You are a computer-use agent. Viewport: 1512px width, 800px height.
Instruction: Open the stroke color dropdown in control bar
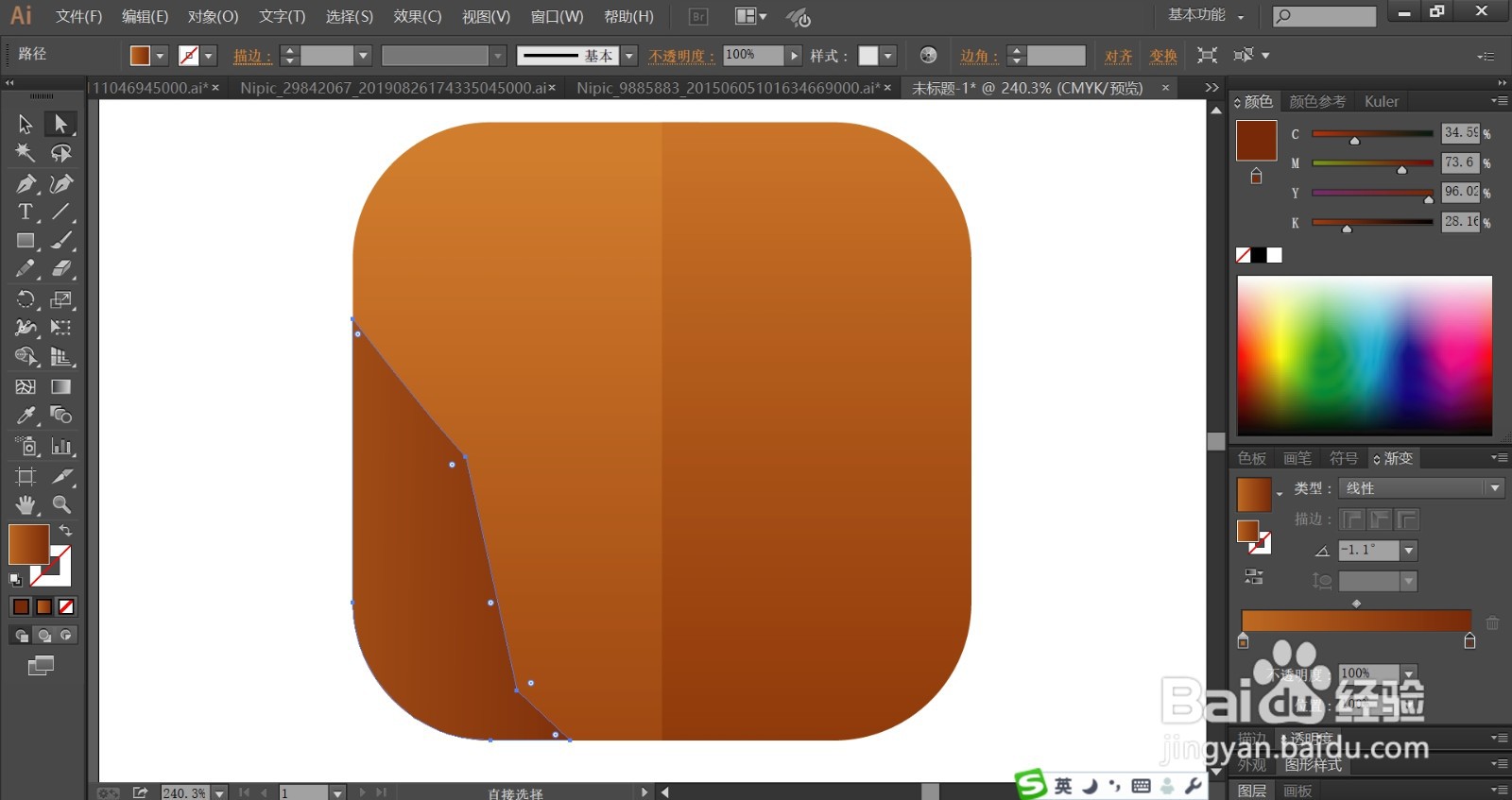(x=209, y=56)
